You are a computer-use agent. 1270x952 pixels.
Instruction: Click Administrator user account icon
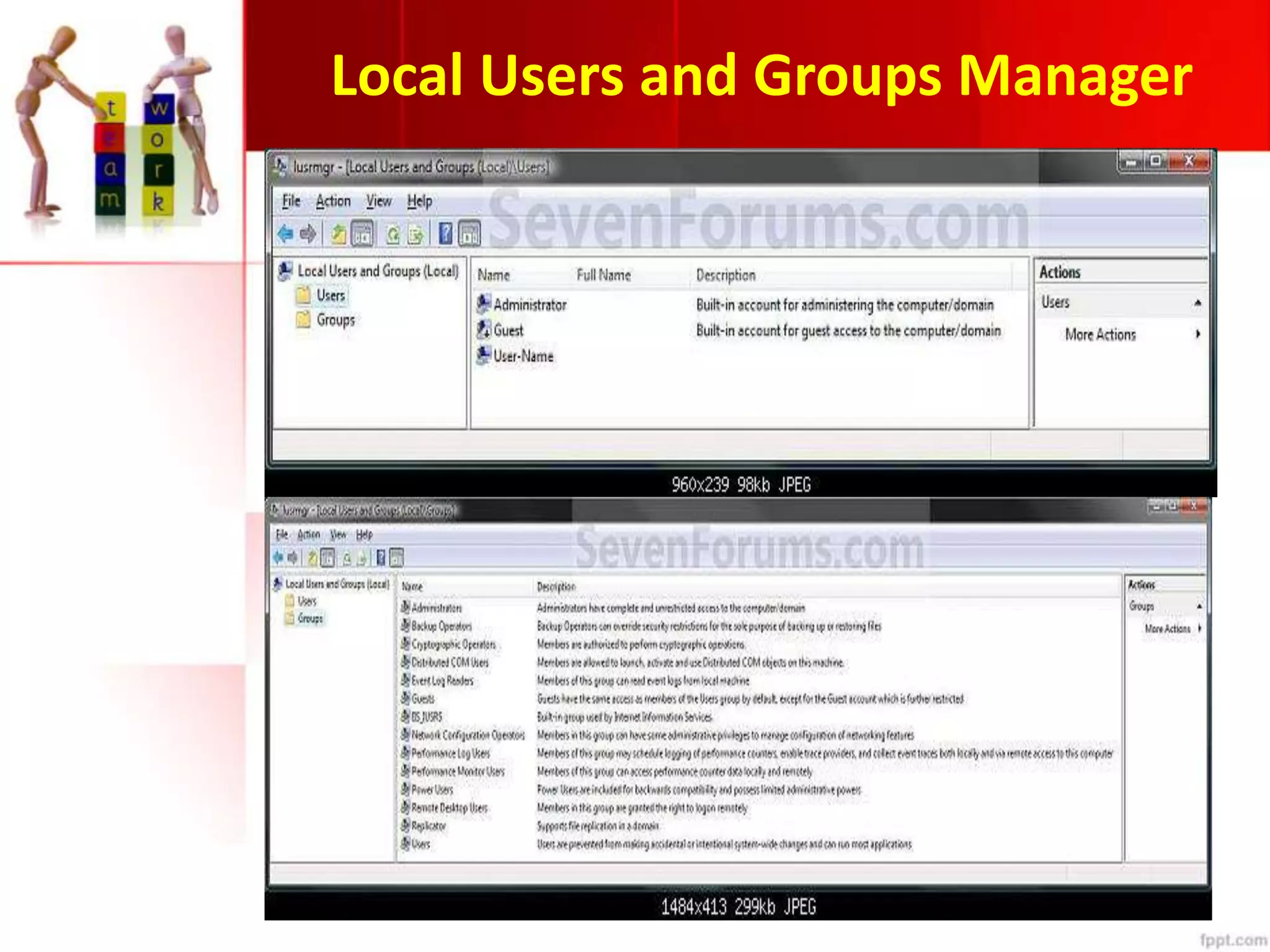click(484, 304)
